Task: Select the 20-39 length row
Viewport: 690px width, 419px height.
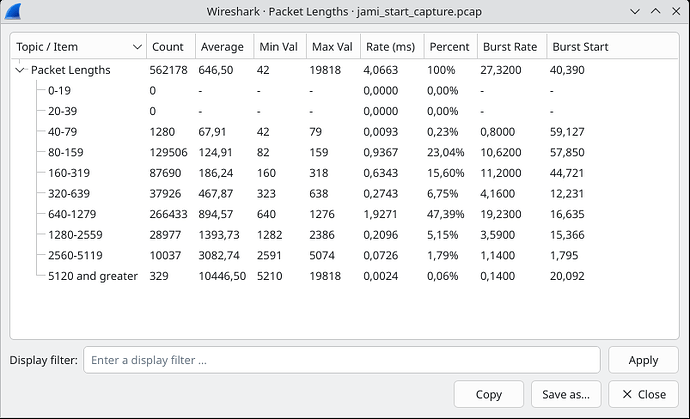Action: (x=344, y=111)
